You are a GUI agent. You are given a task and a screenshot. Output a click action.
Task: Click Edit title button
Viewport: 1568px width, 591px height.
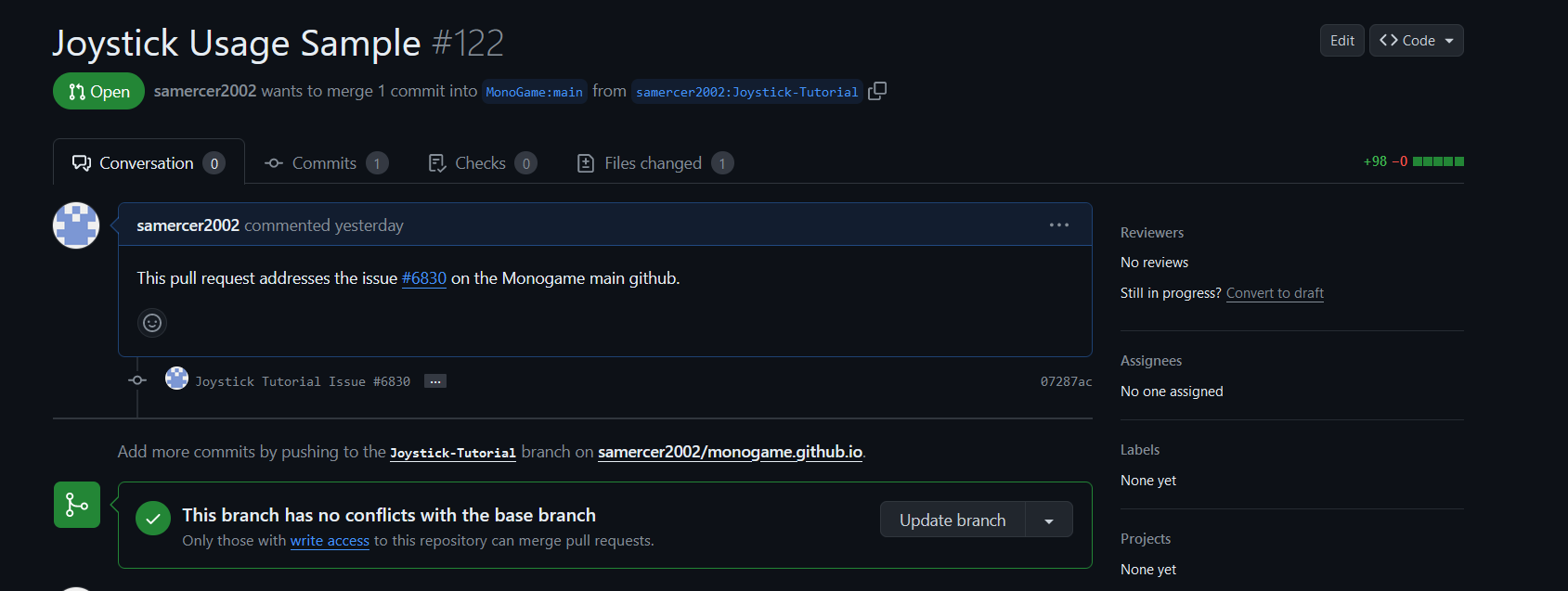(x=1342, y=41)
